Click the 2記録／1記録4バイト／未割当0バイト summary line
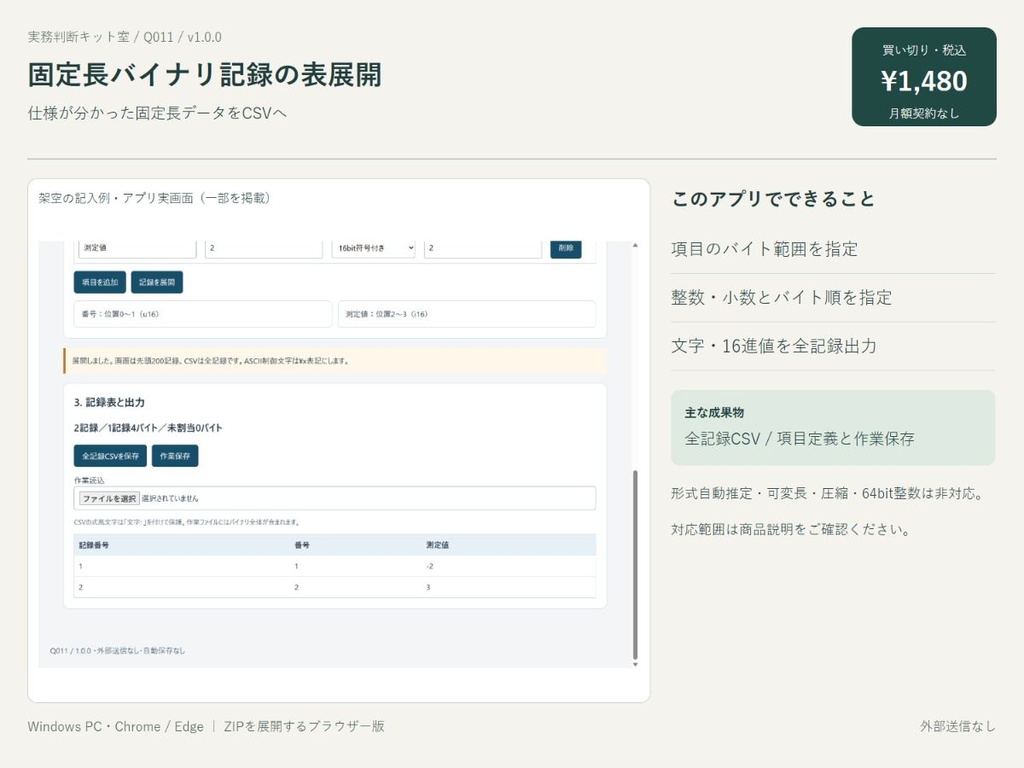The image size is (1024, 768). (x=148, y=428)
